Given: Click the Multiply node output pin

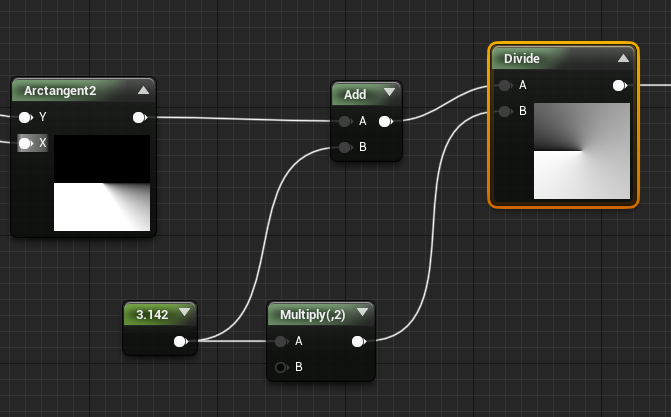Looking at the screenshot, I should pyautogui.click(x=359, y=341).
